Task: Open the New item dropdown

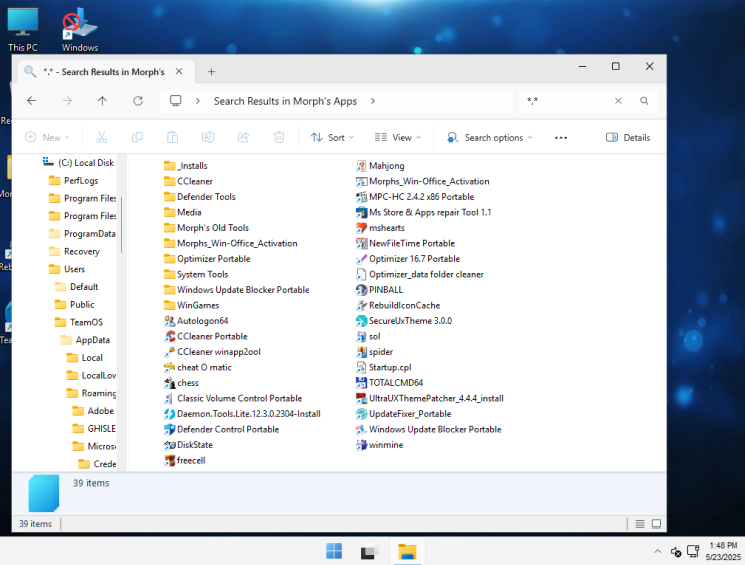Action: point(48,137)
